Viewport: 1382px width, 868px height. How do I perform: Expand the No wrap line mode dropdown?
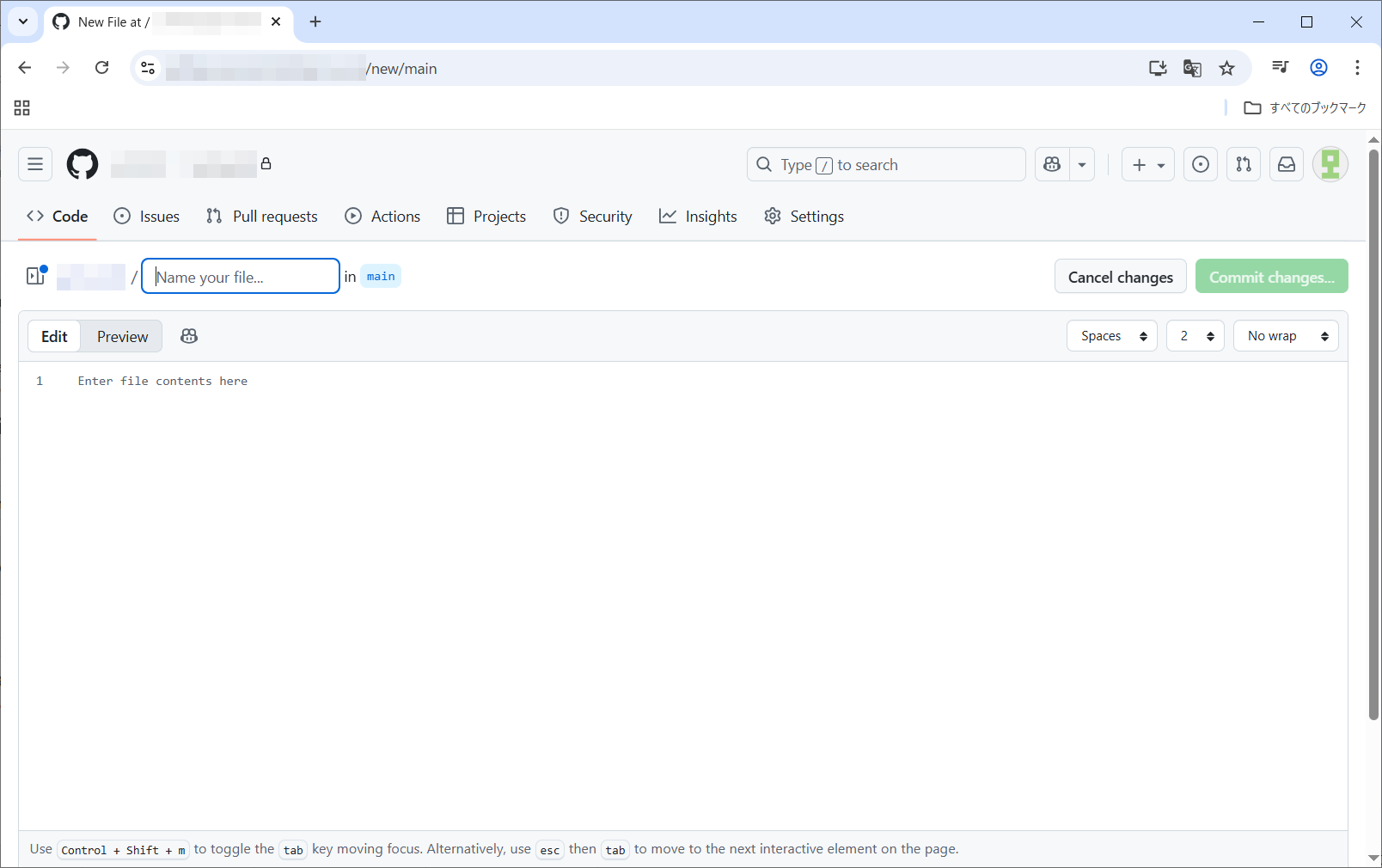click(1286, 336)
